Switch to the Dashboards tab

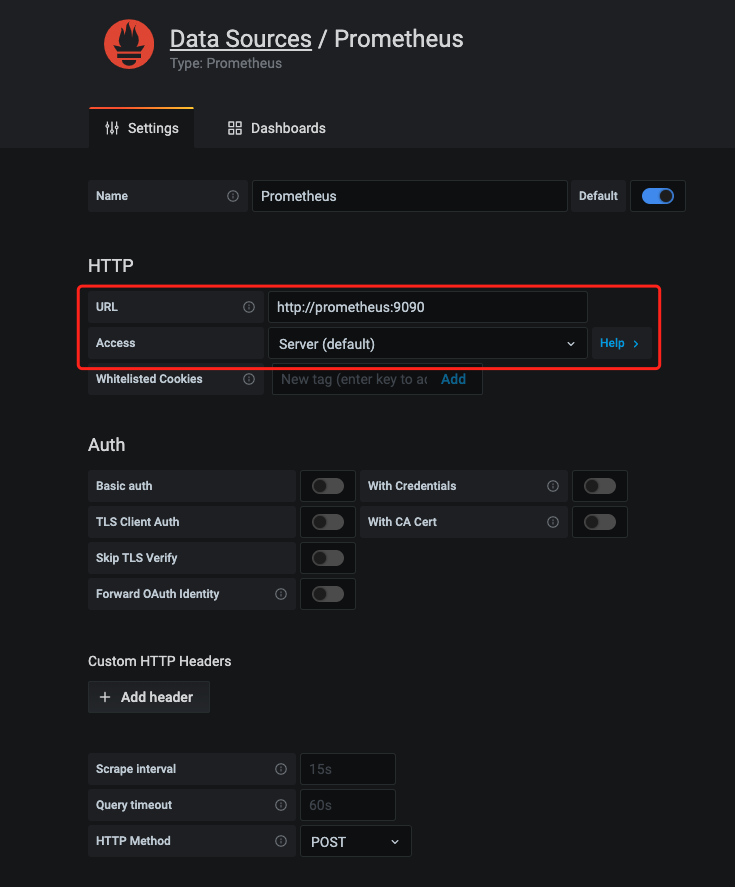point(277,128)
